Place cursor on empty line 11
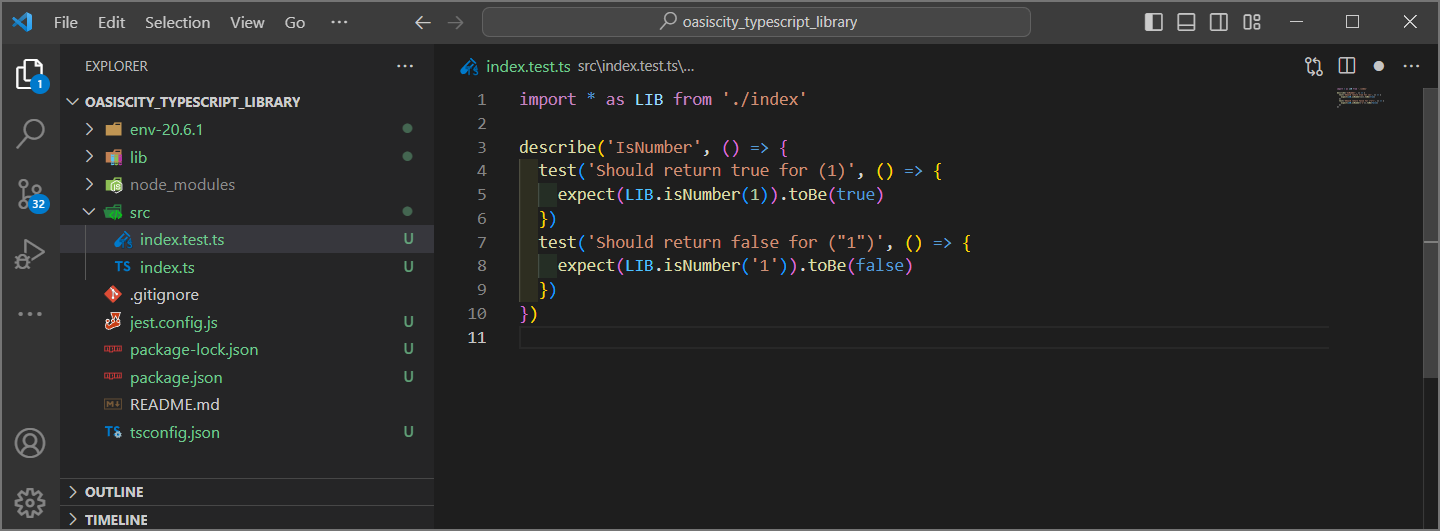 tap(924, 337)
